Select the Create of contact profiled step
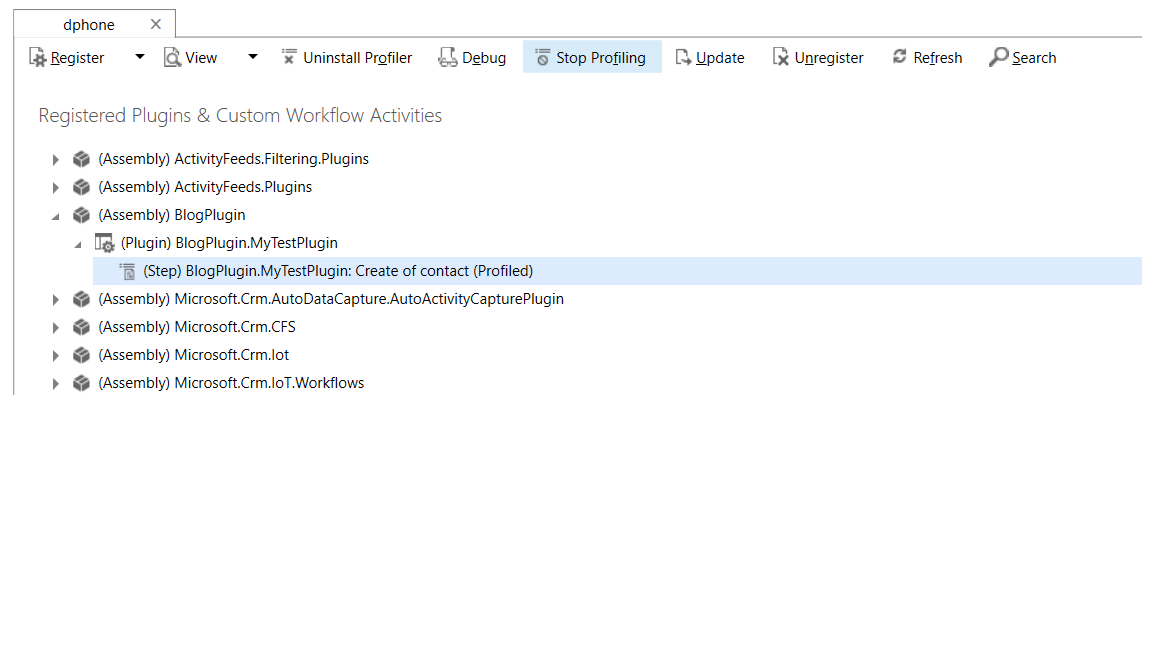The image size is (1152, 648). point(338,271)
